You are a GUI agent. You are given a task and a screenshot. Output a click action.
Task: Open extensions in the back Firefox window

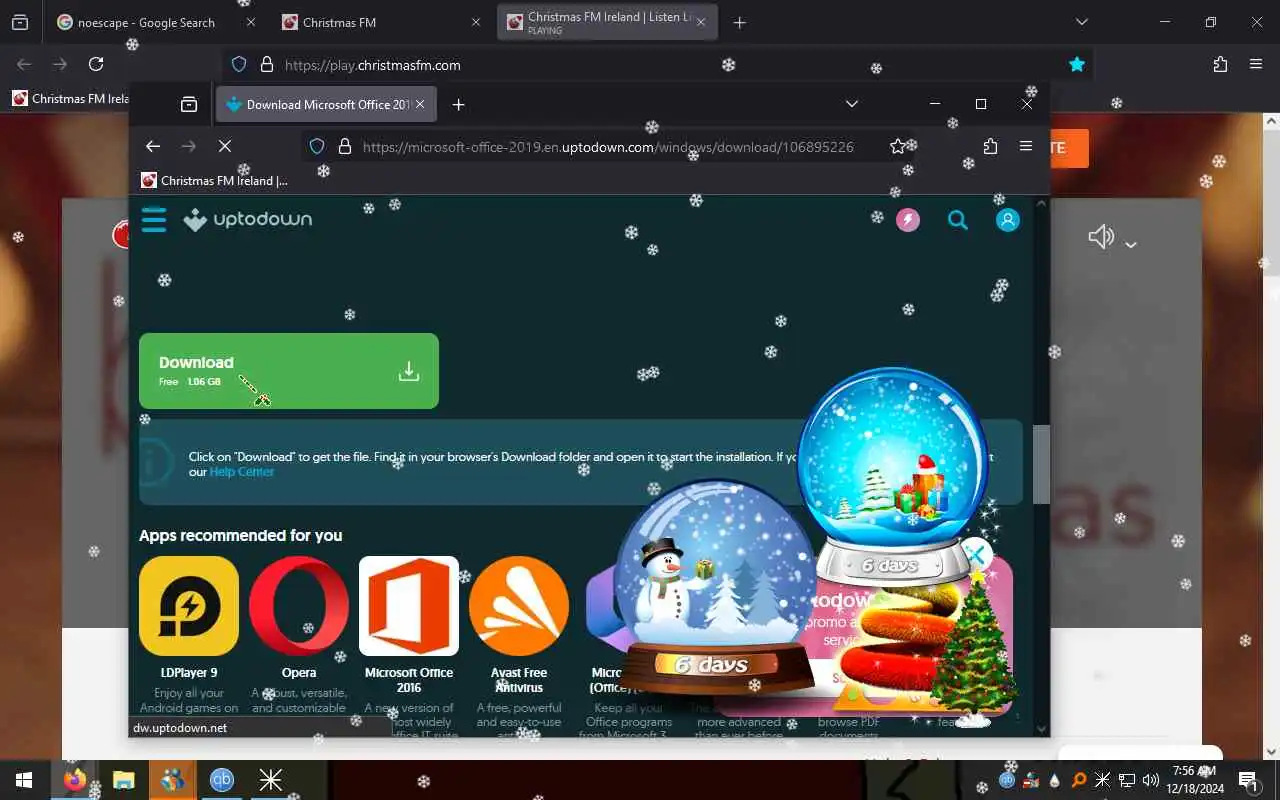pos(1220,64)
